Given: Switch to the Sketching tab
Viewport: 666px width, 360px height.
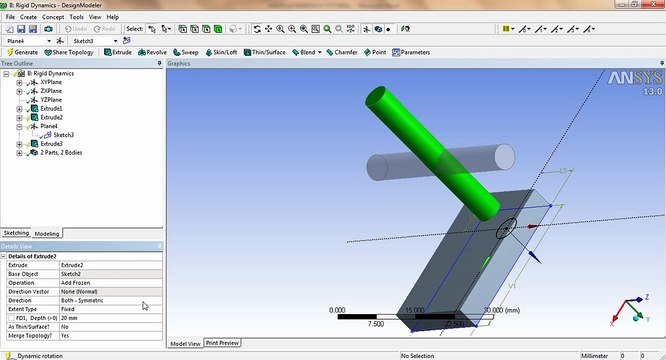Looking at the screenshot, I should 16,233.
